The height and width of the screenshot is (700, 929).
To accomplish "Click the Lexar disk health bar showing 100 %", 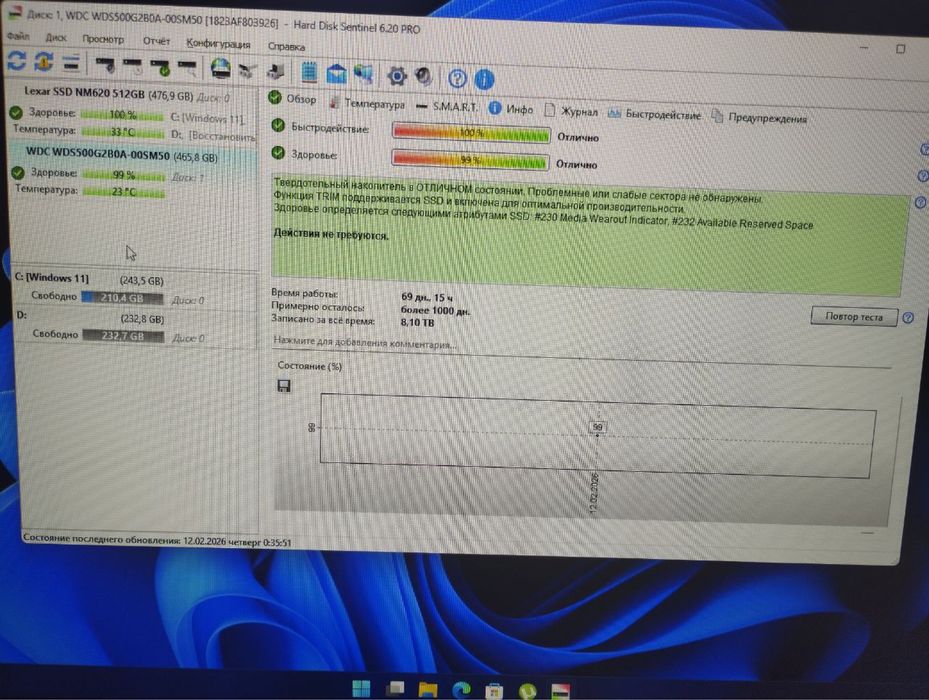I will click(x=122, y=115).
